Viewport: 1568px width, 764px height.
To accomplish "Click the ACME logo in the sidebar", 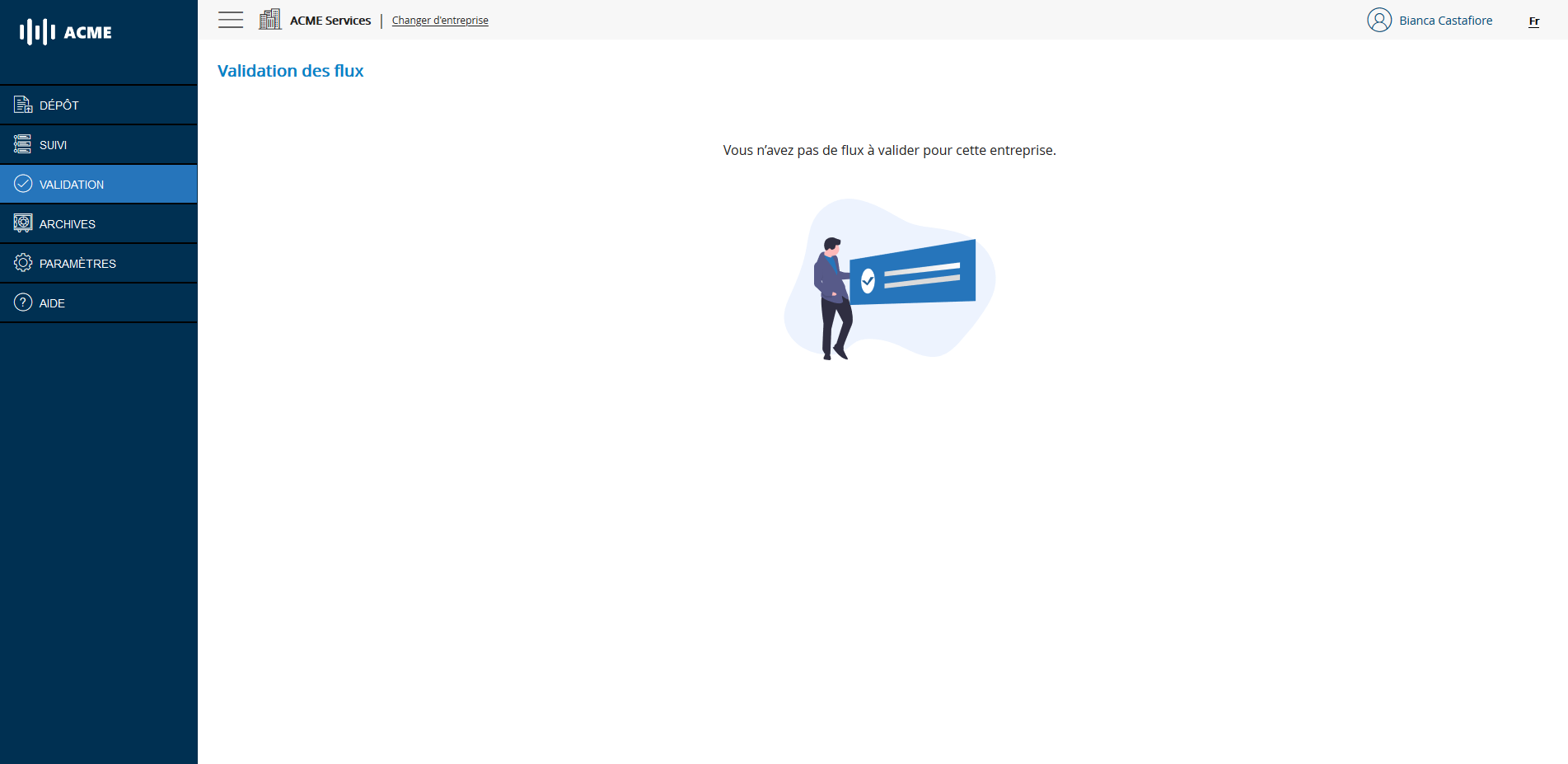I will point(66,32).
